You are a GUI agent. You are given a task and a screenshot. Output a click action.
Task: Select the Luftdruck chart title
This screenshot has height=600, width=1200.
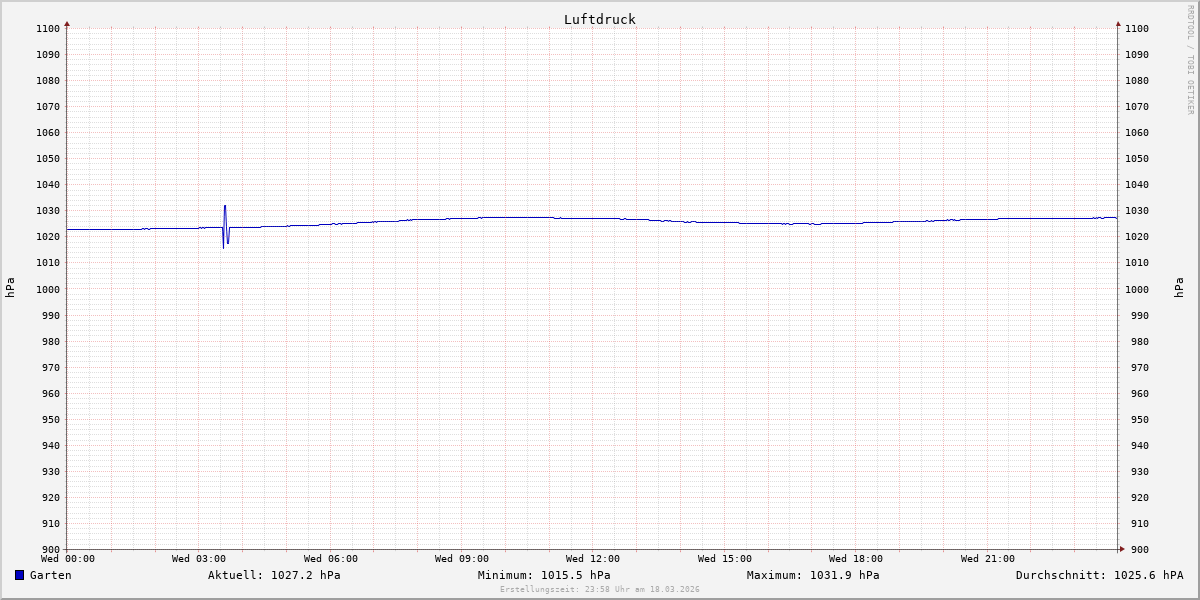pyautogui.click(x=599, y=19)
